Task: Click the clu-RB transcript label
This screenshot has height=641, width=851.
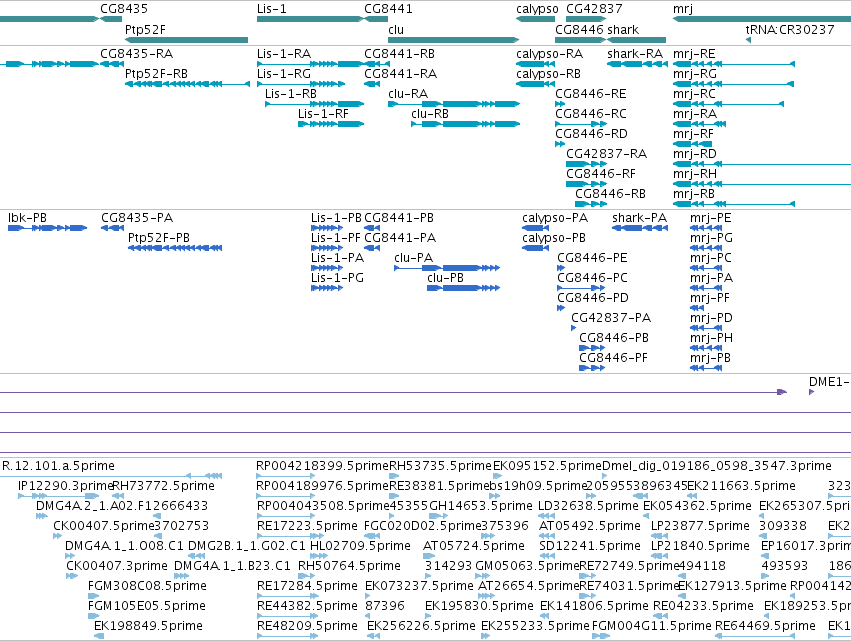Action: 430,114
